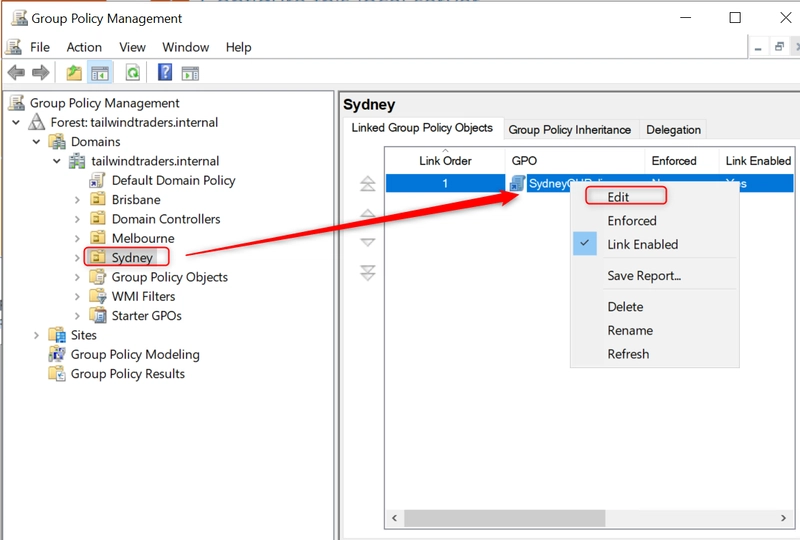Click the Refresh toolbar icon
Image resolution: width=800 pixels, height=540 pixels.
[133, 73]
